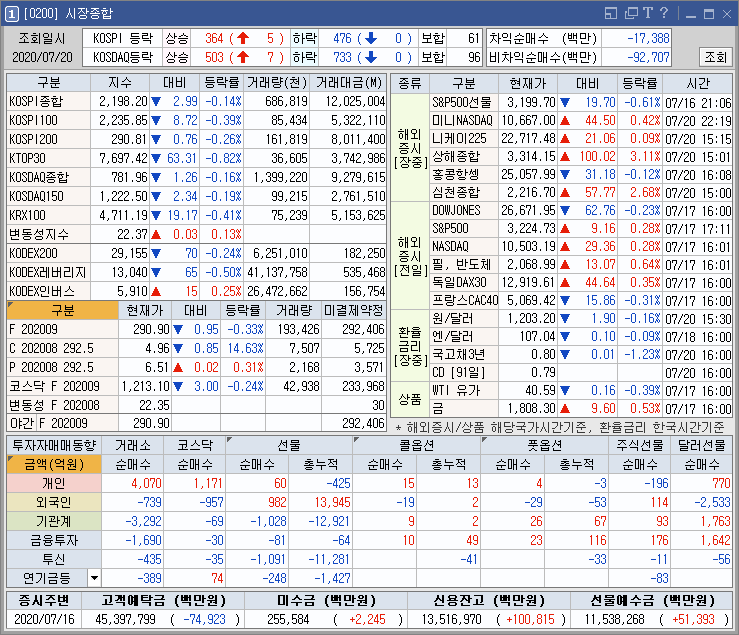Select the 개인 investor row label
This screenshot has height=635, width=739.
click(54, 483)
